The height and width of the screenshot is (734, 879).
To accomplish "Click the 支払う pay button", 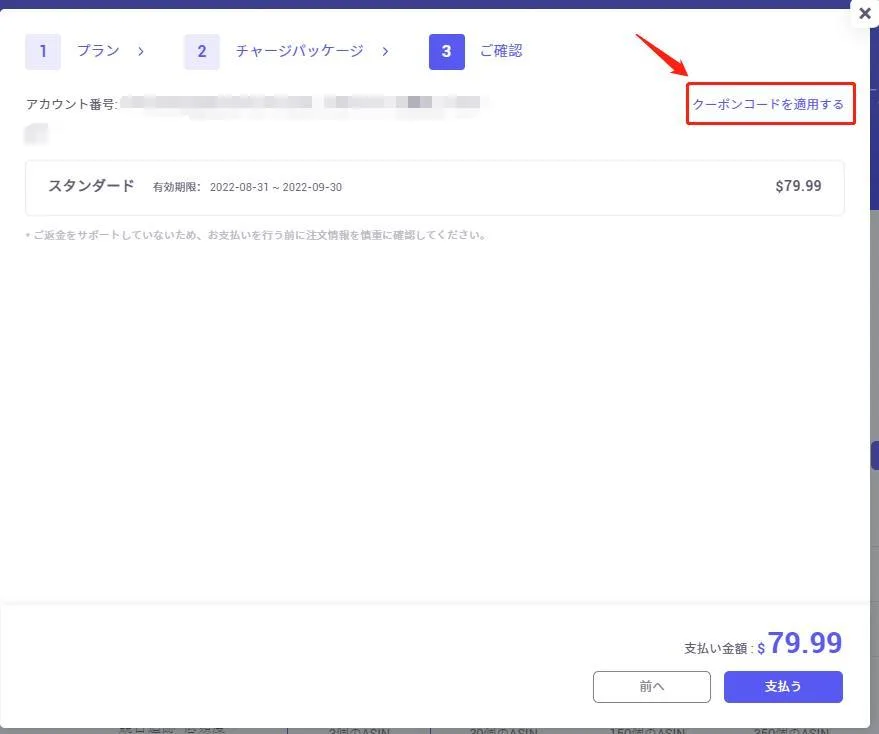I will coord(783,686).
